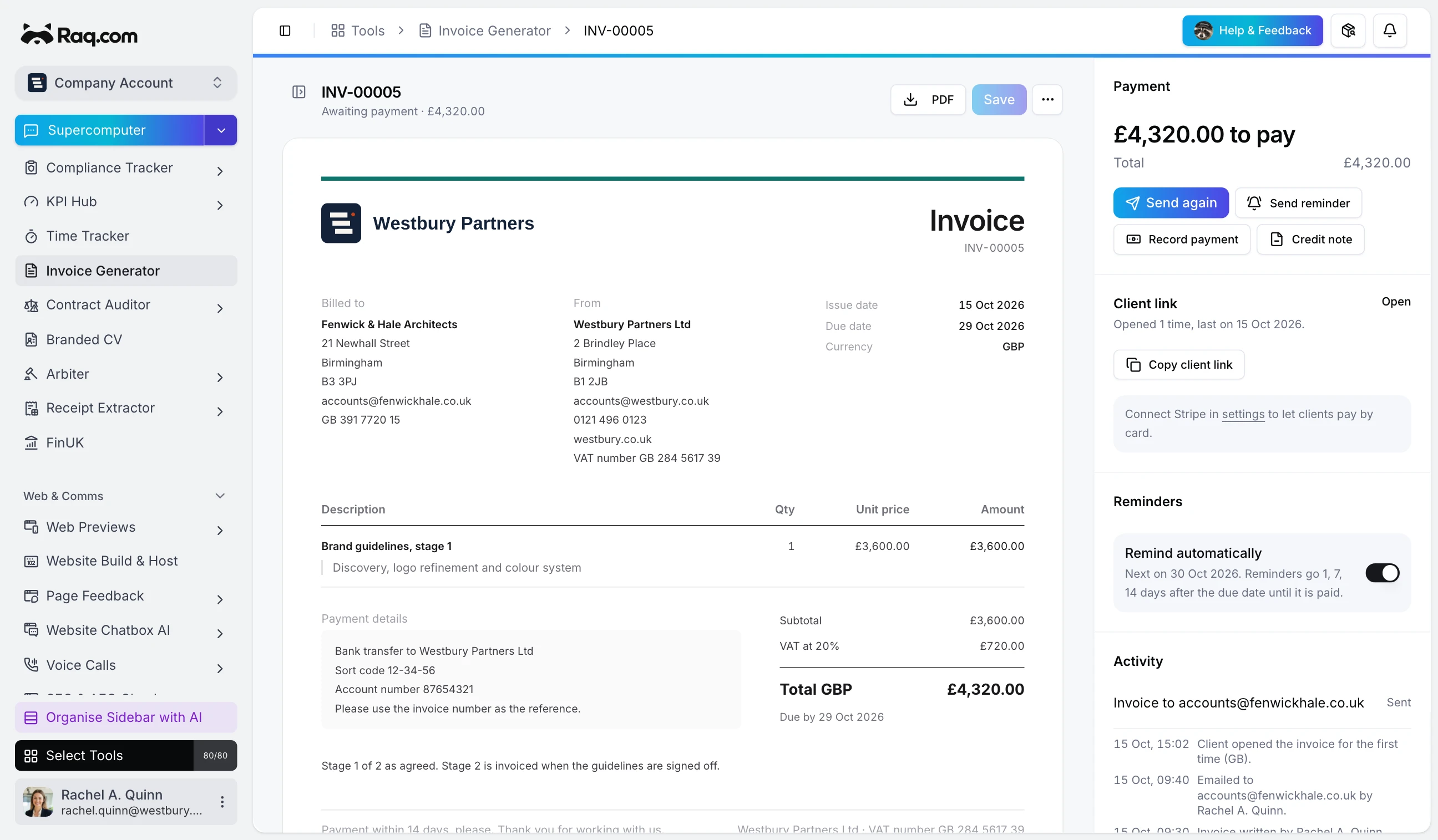Click the package search icon beside Help
Viewport: 1438px width, 840px height.
point(1347,30)
